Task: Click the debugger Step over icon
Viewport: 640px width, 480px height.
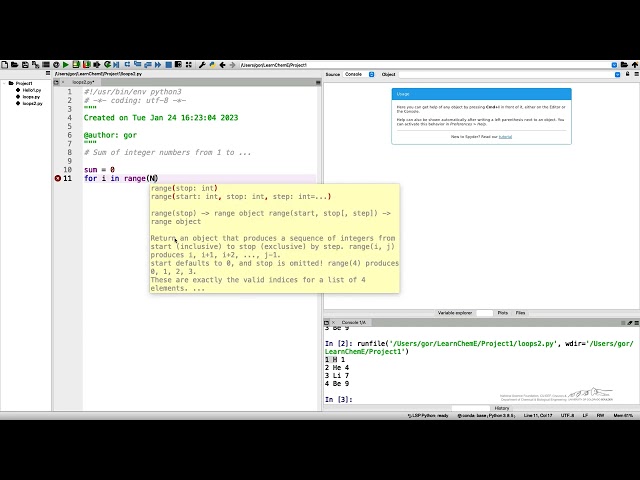Action: [127, 64]
